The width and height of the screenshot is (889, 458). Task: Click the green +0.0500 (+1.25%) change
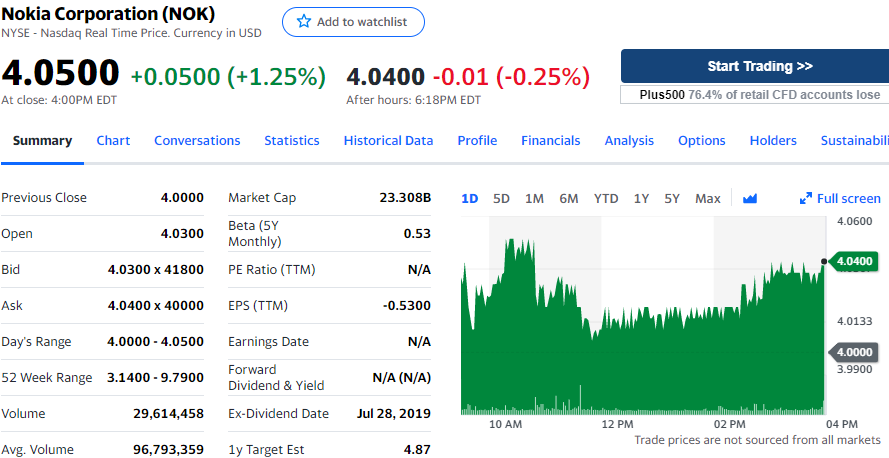pos(228,77)
